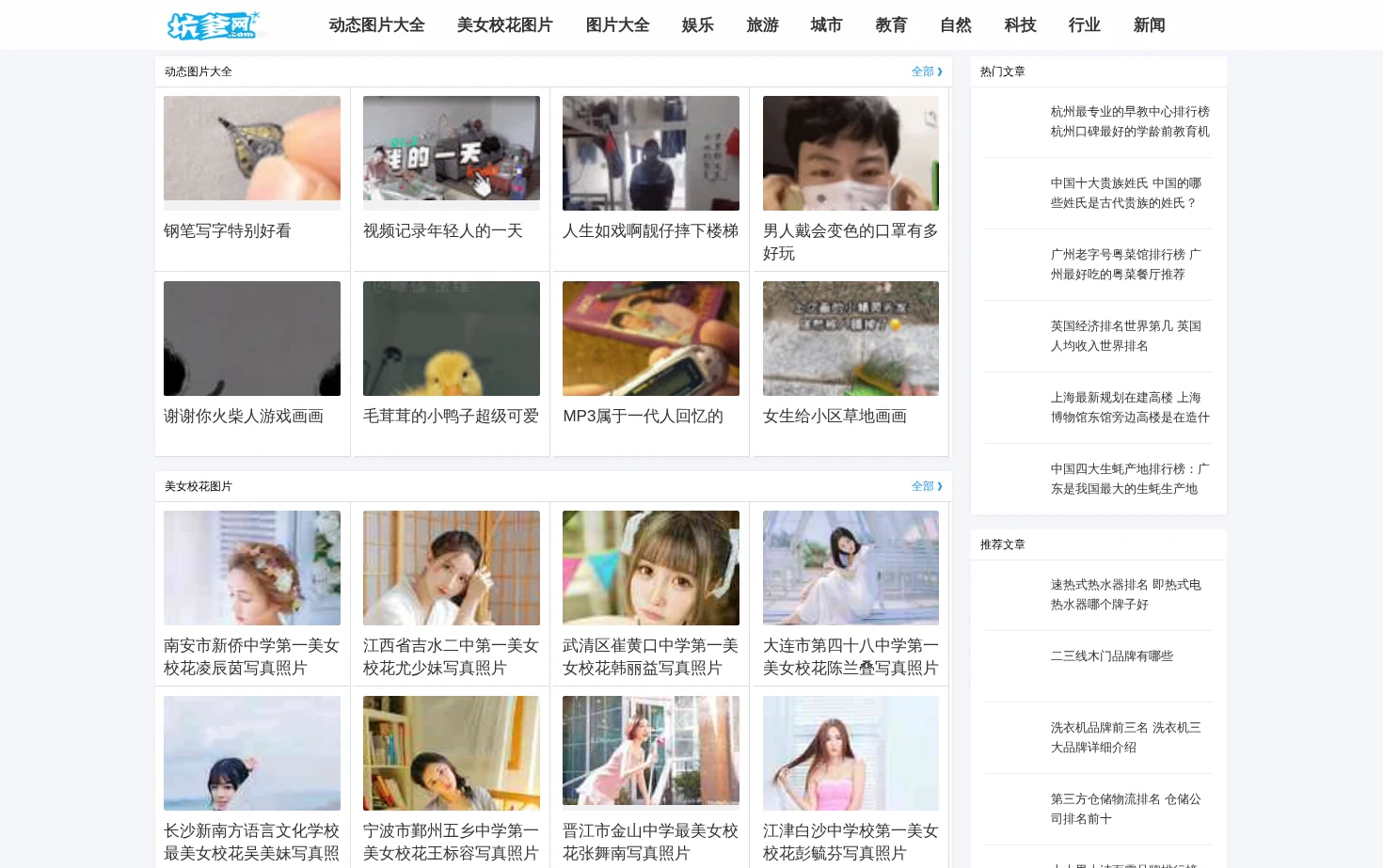
Task: Click the 坑爹网 site logo
Action: click(215, 25)
